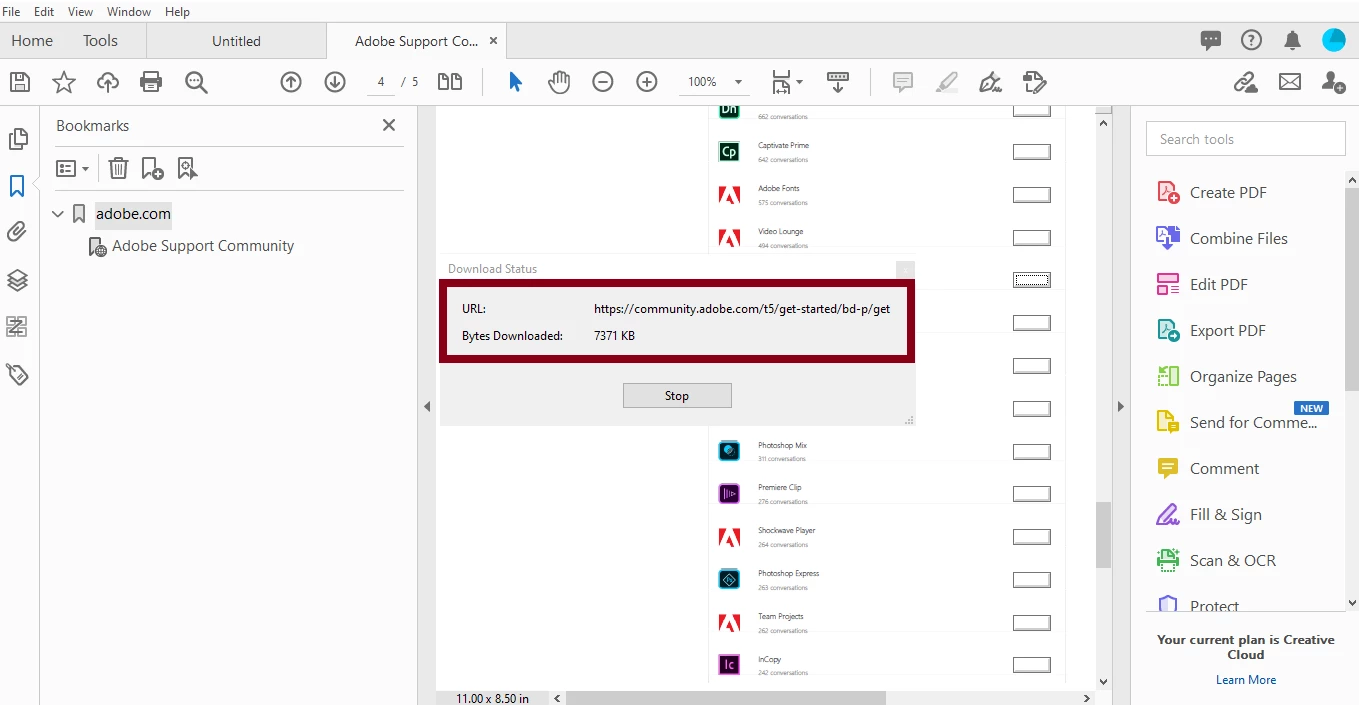Go to the next page arrow
1359x705 pixels.
(335, 82)
